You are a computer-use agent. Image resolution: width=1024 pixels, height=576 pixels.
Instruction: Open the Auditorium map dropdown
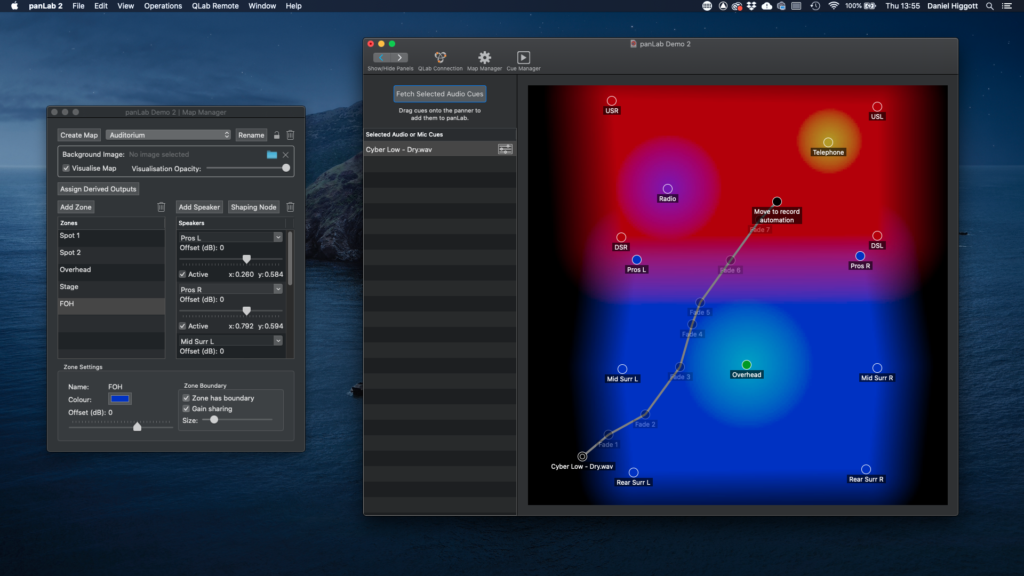click(168, 135)
